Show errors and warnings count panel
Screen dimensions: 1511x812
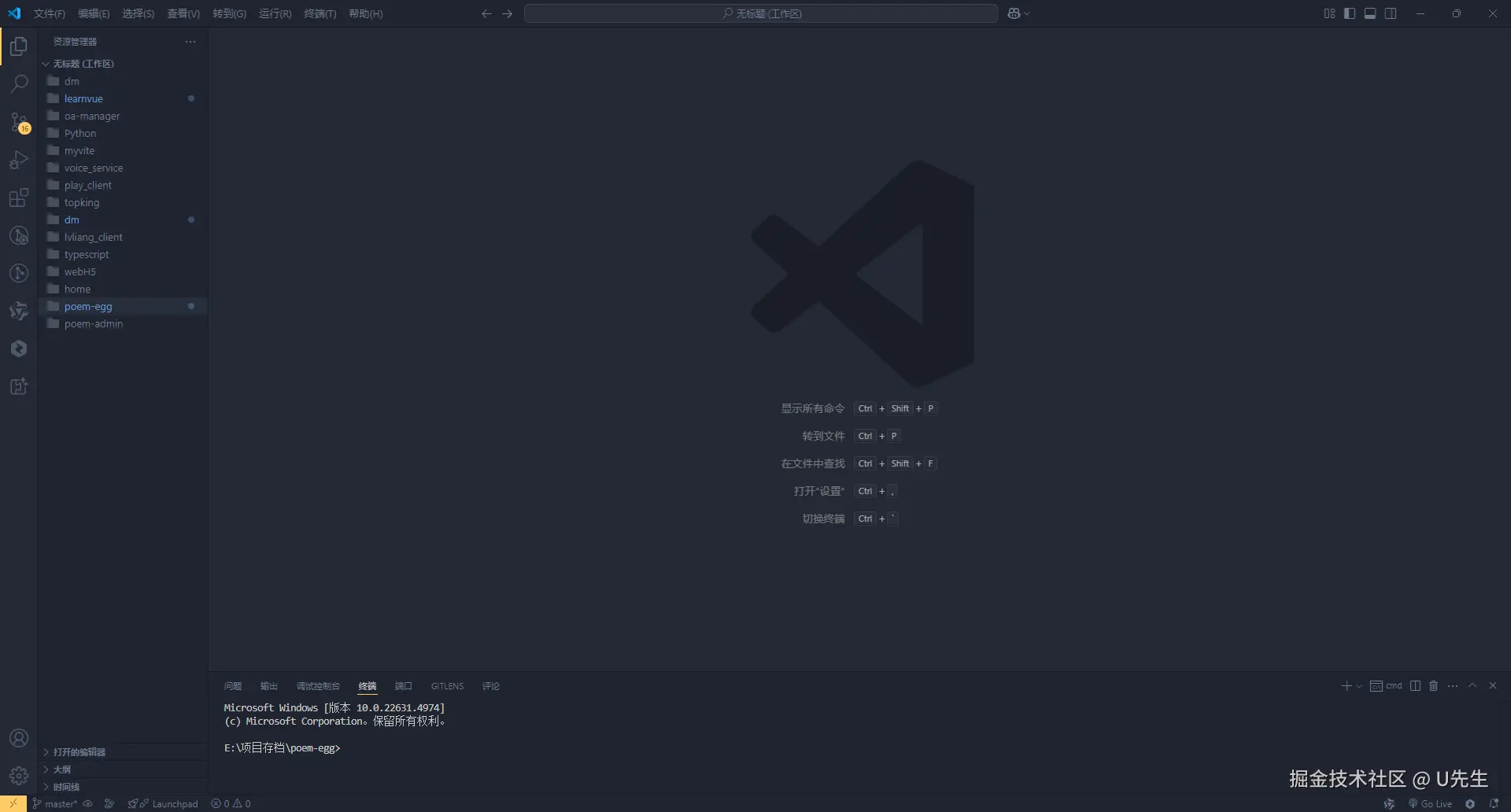[x=231, y=803]
